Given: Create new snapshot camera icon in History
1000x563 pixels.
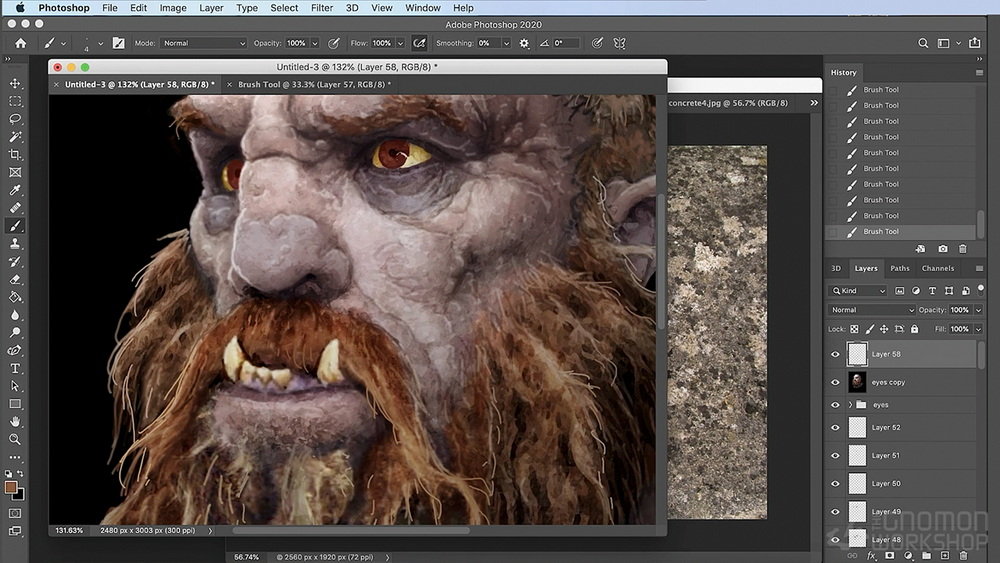Looking at the screenshot, I should [x=943, y=249].
